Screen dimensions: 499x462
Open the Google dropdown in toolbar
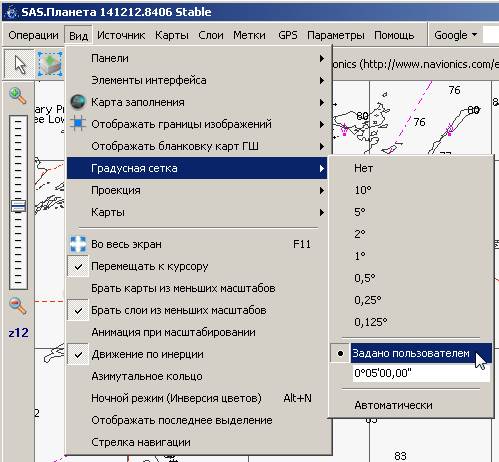[x=455, y=35]
